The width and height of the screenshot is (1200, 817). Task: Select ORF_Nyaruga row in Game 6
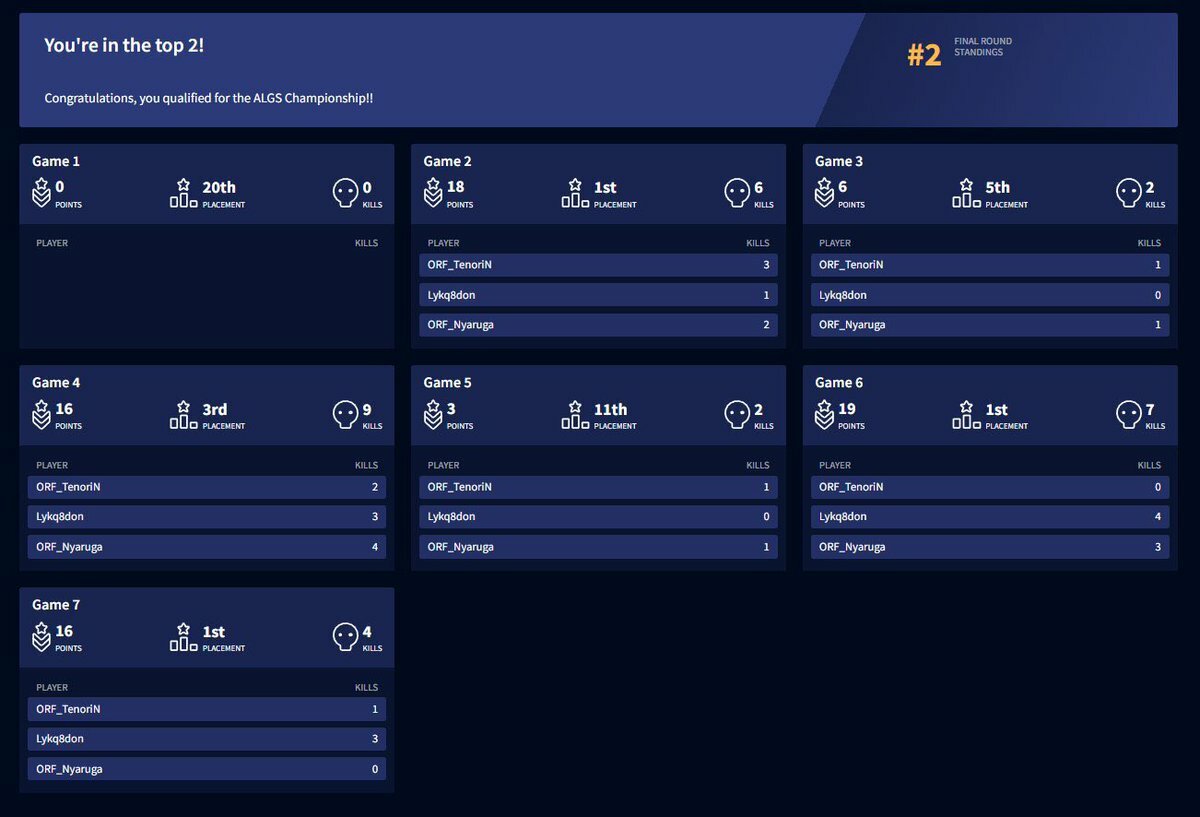tap(989, 547)
